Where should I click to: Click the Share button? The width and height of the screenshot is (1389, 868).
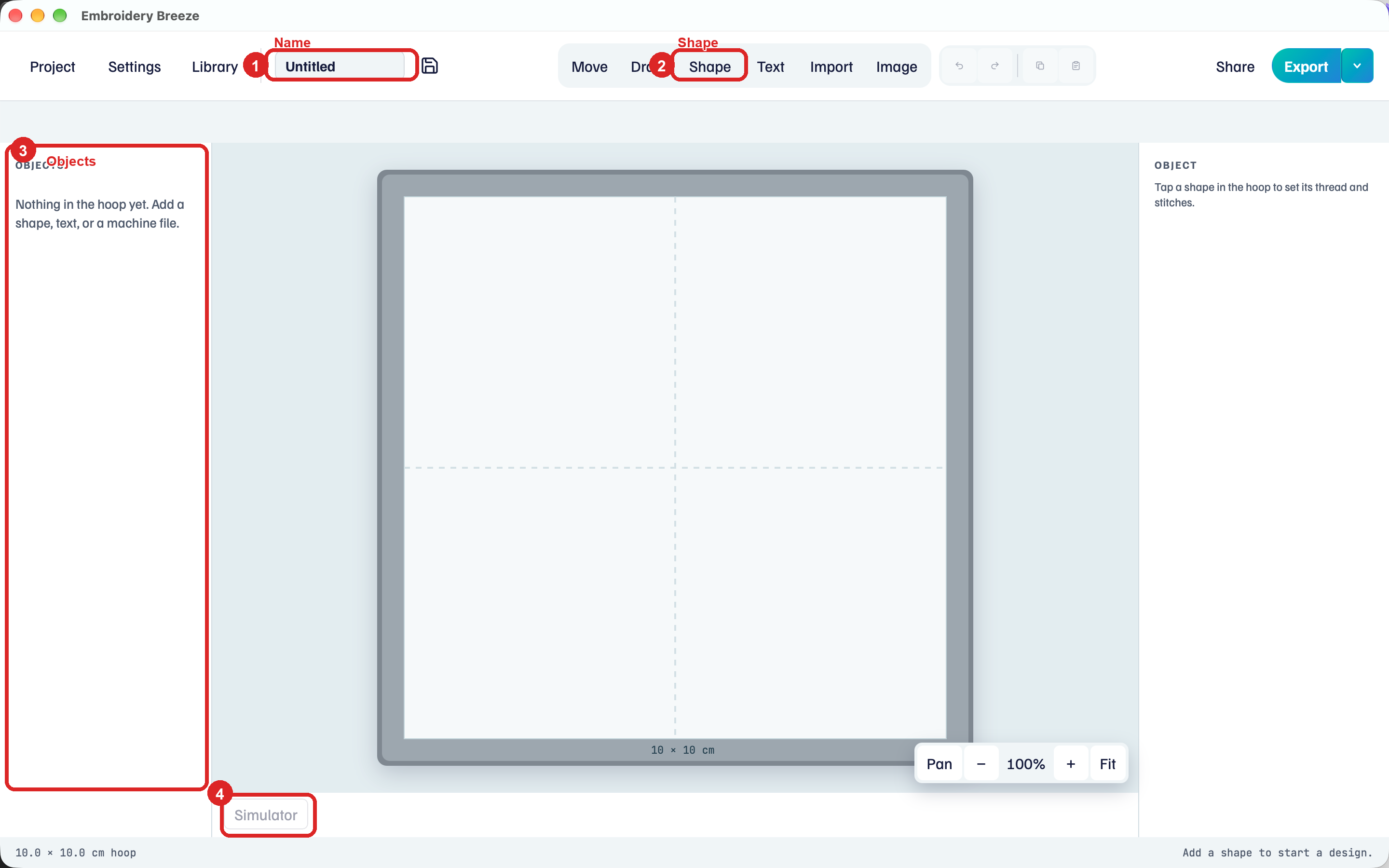[x=1235, y=67]
